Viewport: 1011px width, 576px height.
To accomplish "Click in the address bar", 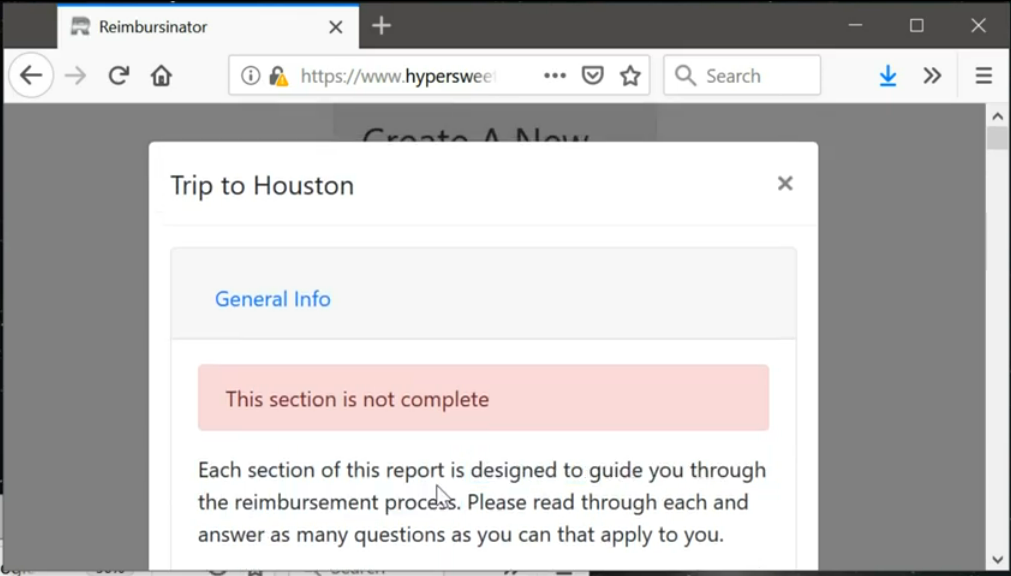I will [x=400, y=75].
